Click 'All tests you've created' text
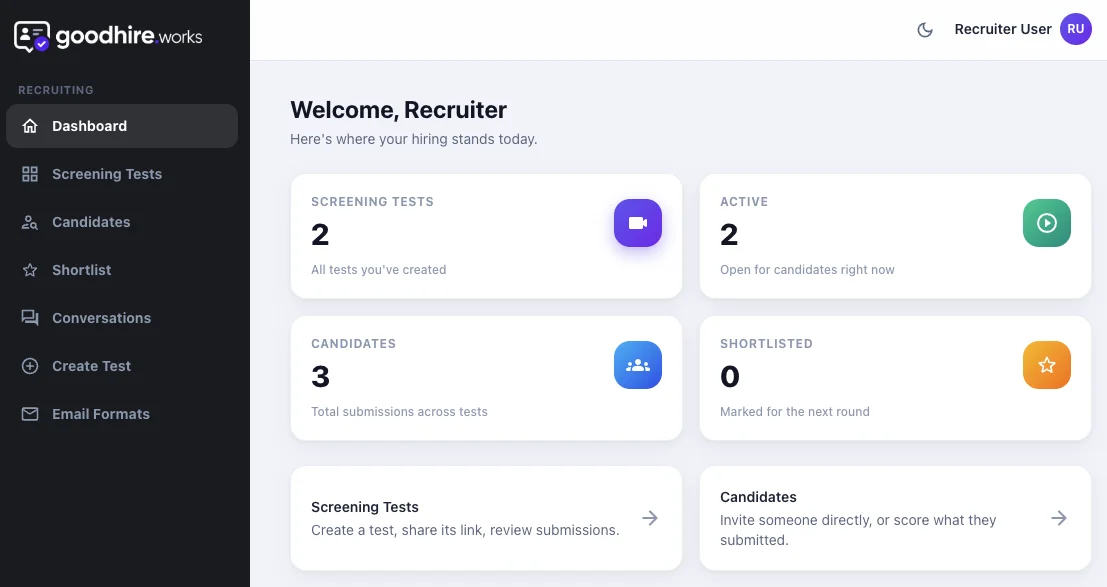Viewport: 1107px width, 587px height. (x=378, y=270)
